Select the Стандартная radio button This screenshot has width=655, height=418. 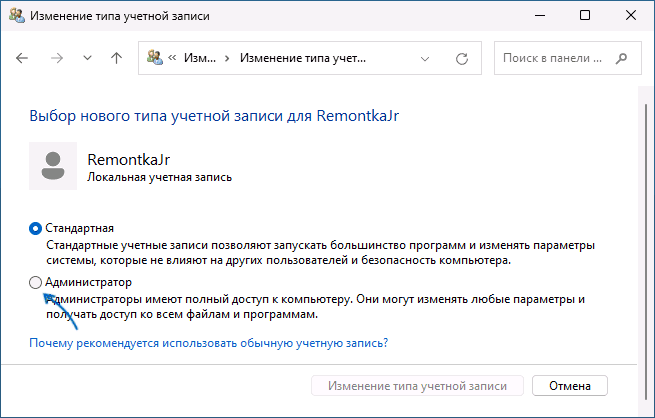pyautogui.click(x=36, y=228)
